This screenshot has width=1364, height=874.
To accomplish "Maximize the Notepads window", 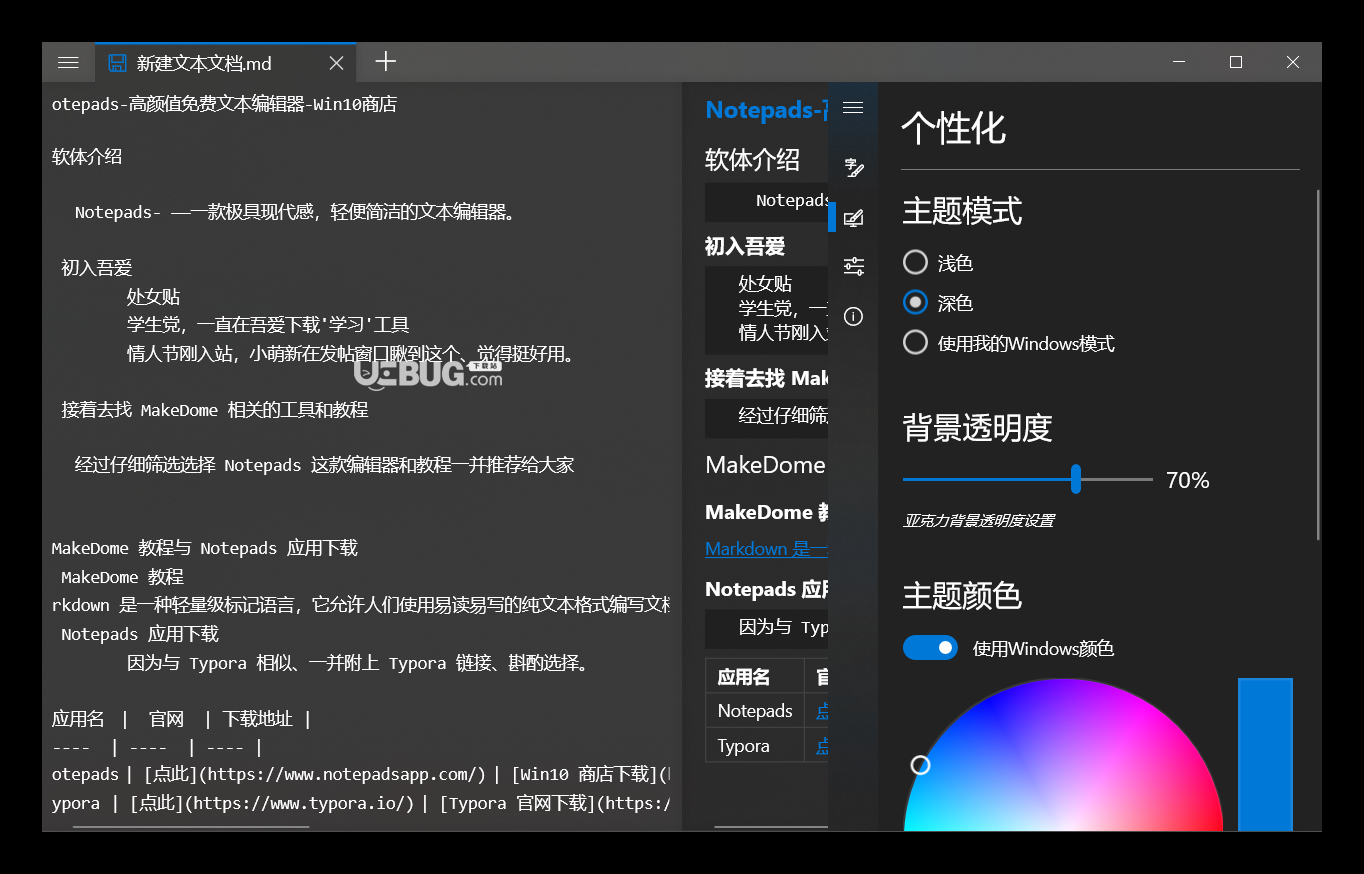I will click(1236, 62).
